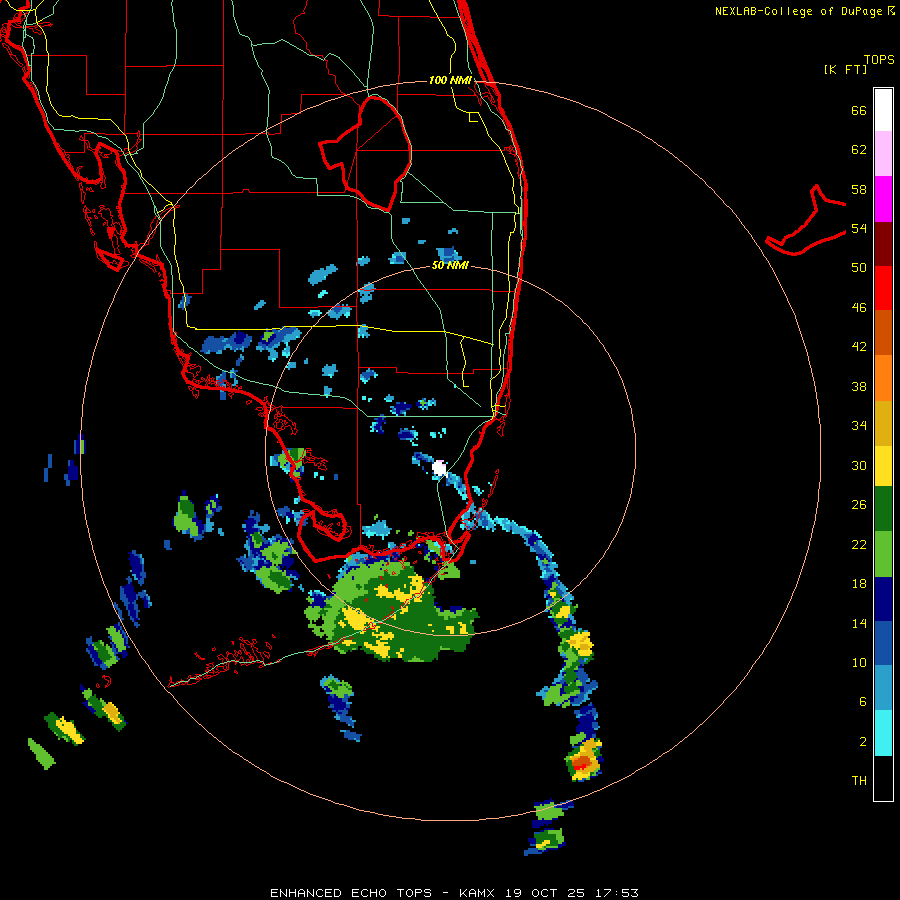Select the 62 value on the legend

click(859, 150)
